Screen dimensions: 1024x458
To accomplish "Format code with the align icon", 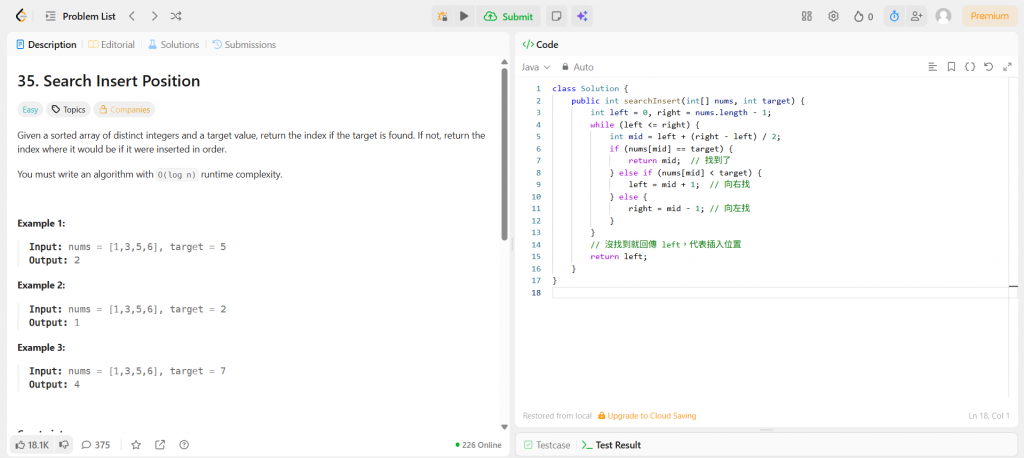I will point(933,67).
